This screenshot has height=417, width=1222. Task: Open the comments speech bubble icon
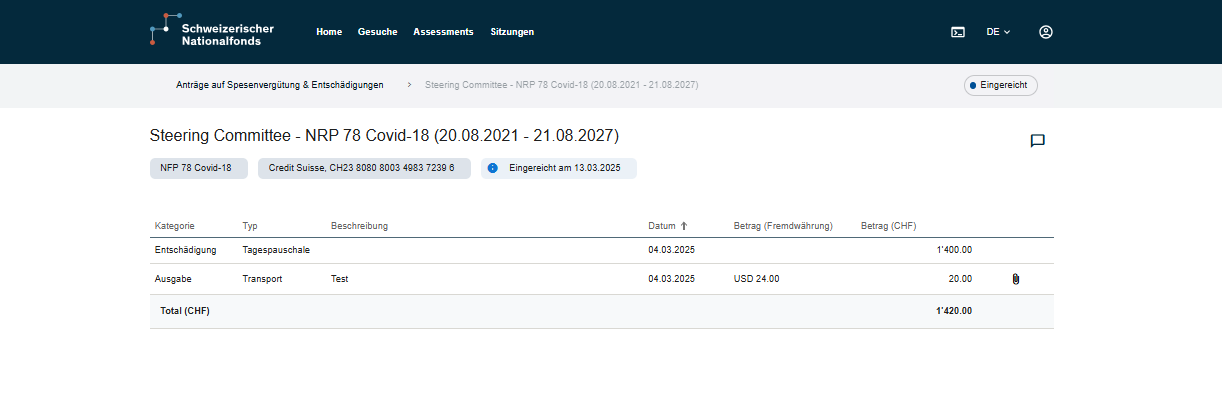coord(1037,141)
